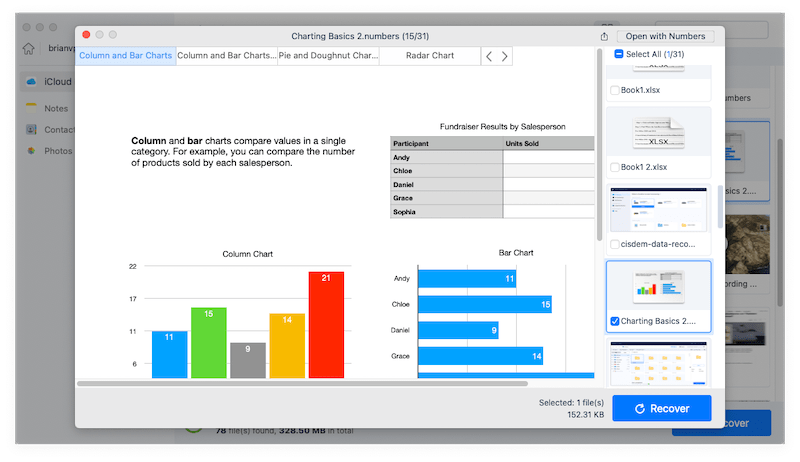Viewport: 800px width, 462px height.
Task: Click the XLSX file icon for Book1 2.xlsx
Action: (x=658, y=131)
